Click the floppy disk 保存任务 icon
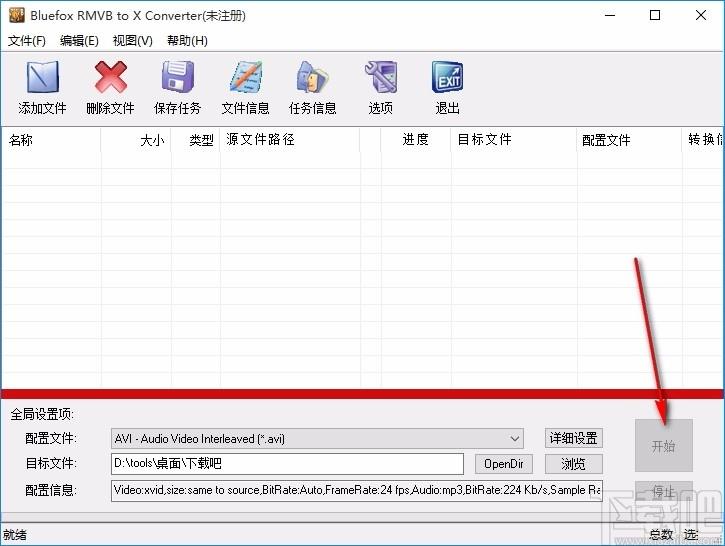This screenshot has width=725, height=546. (x=178, y=77)
